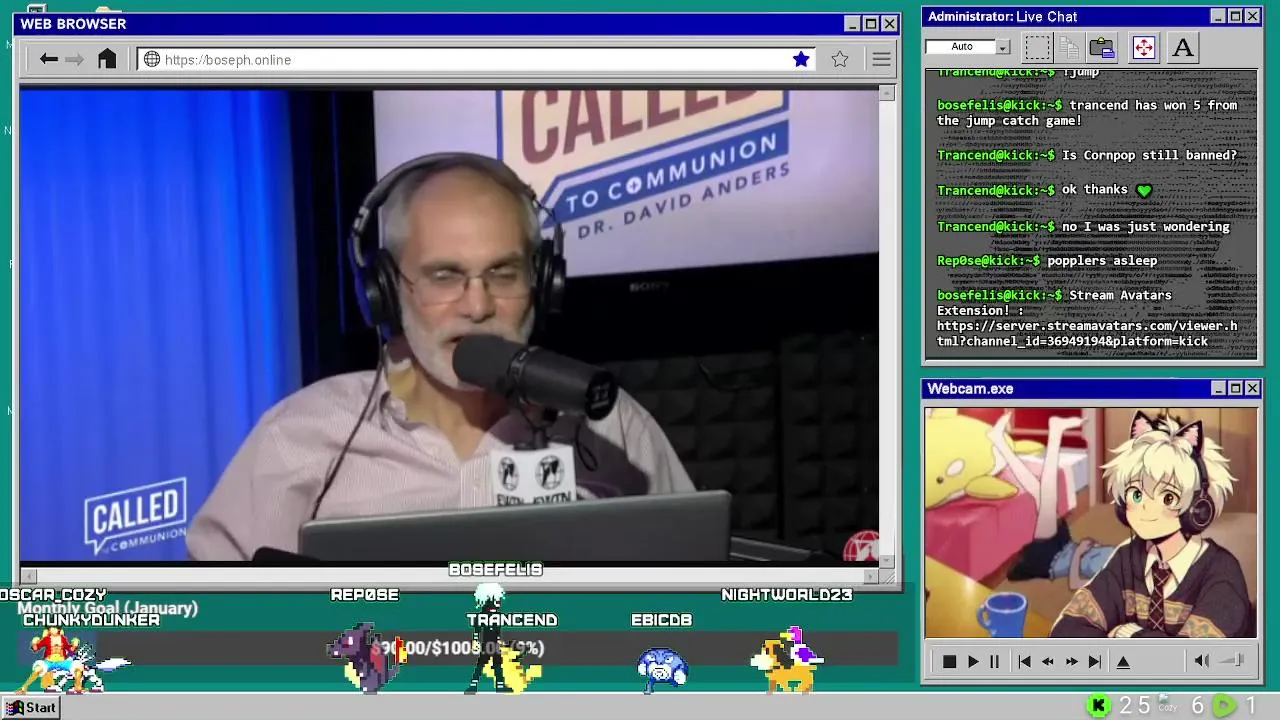
Task: Click the browser horizontal scrollbar right arrow
Action: pyautogui.click(x=871, y=576)
